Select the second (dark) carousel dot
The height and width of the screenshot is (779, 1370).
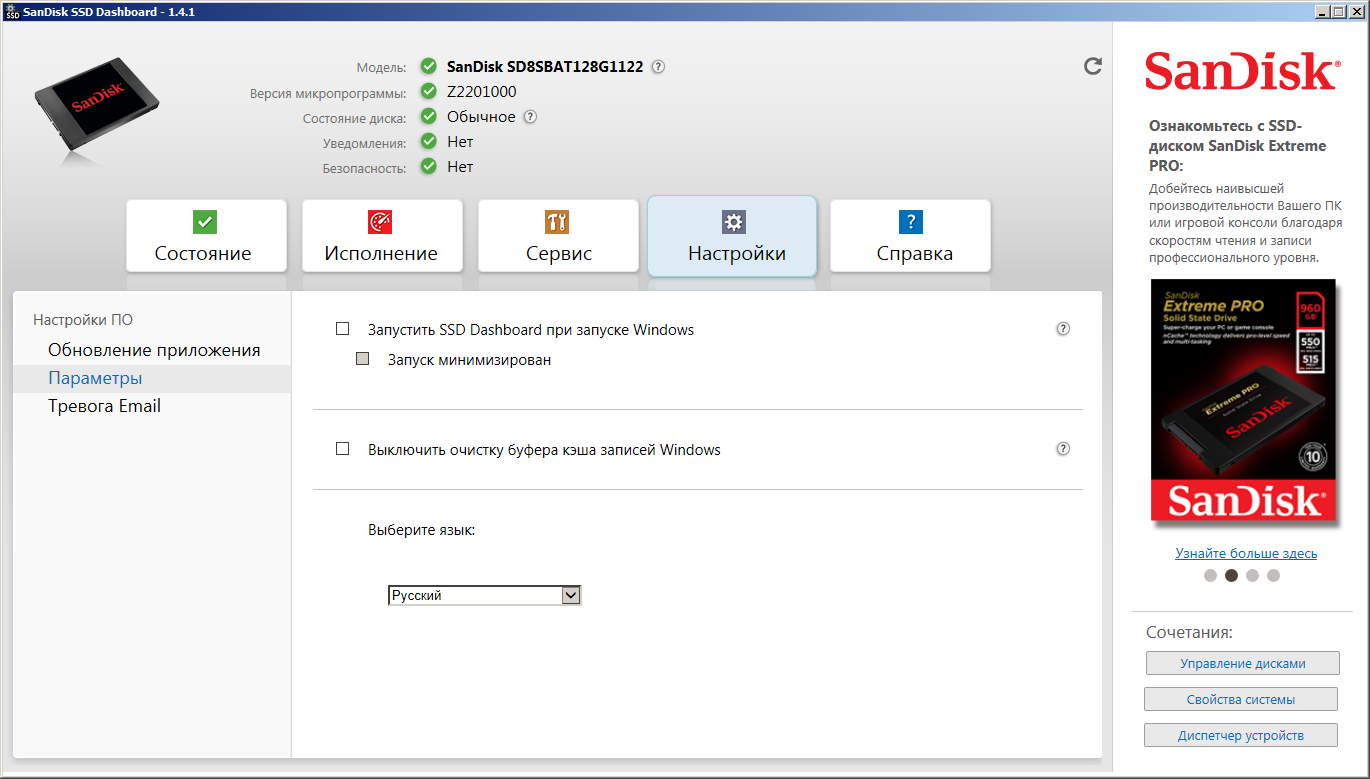[1231, 575]
